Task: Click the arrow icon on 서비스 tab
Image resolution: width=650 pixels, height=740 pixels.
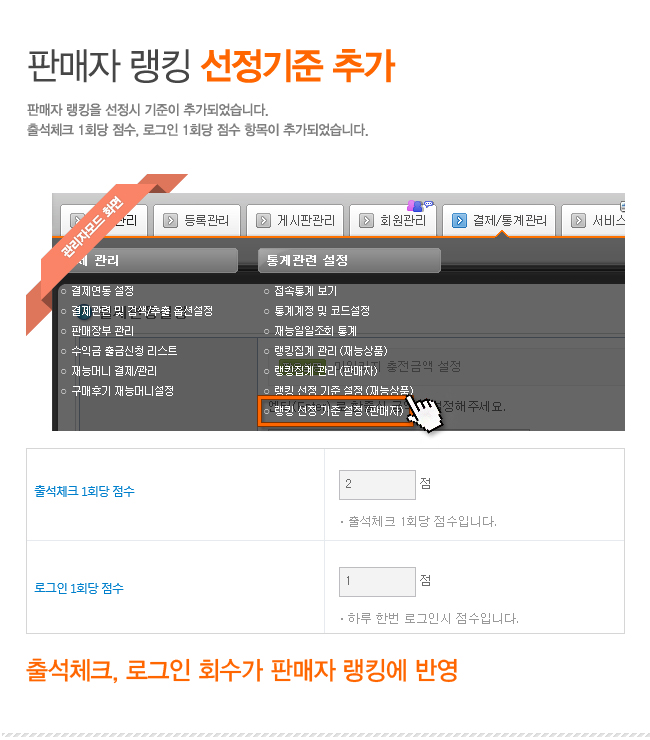Action: (578, 220)
